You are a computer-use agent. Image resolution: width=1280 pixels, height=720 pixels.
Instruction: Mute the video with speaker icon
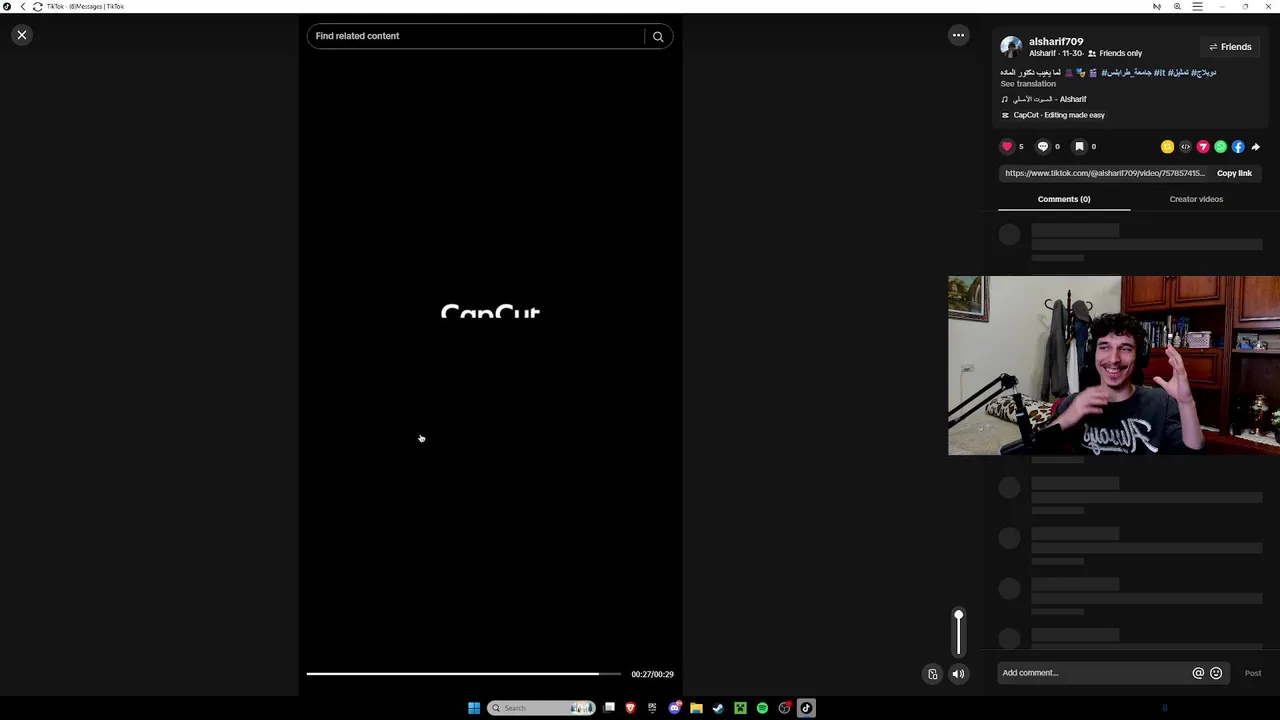(958, 674)
